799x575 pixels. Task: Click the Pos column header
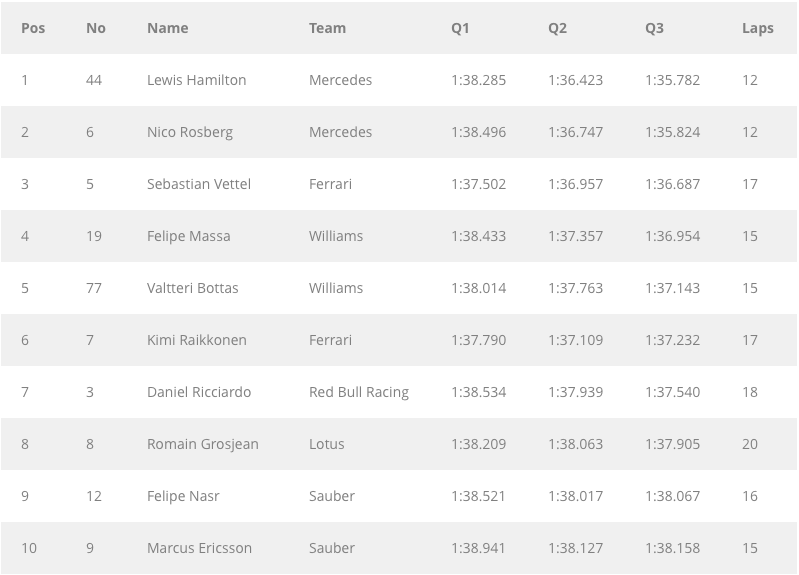click(x=33, y=28)
